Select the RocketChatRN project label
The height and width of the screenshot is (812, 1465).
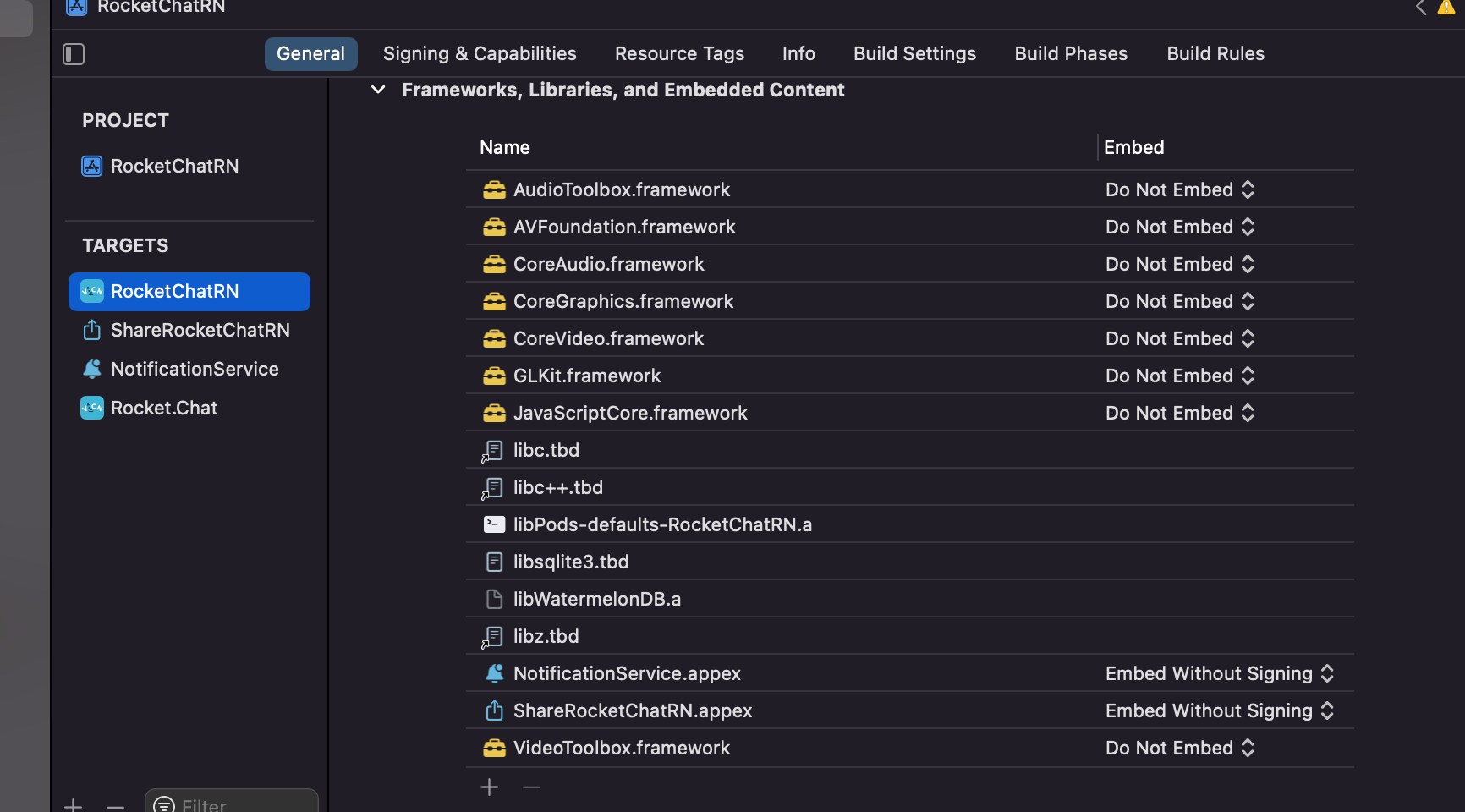(174, 166)
